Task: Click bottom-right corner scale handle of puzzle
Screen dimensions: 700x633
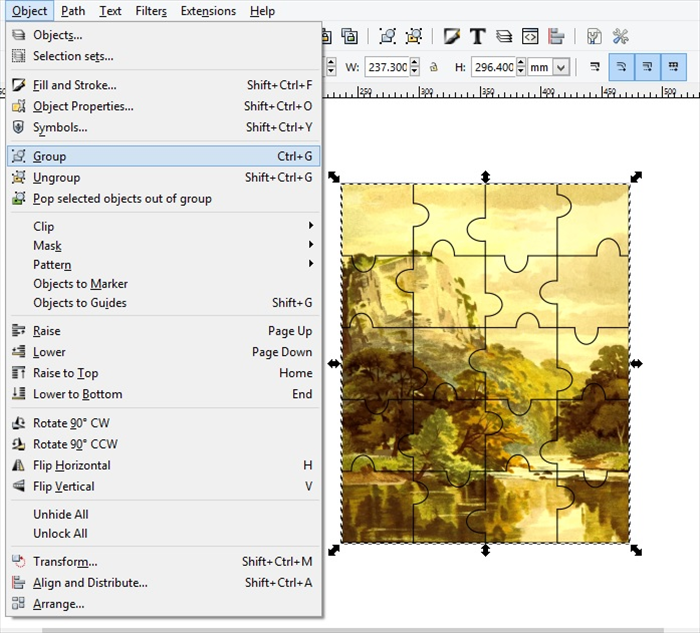Action: [x=636, y=550]
